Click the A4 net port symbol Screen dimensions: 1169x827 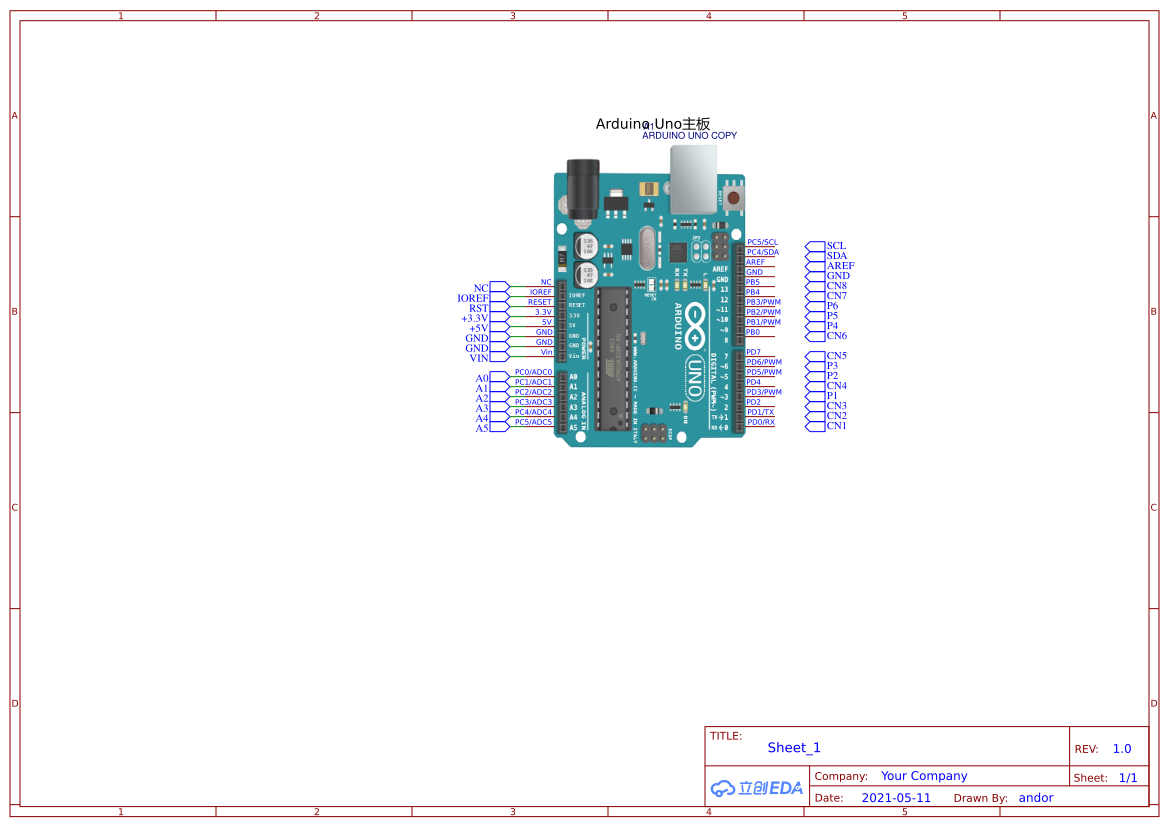click(500, 418)
